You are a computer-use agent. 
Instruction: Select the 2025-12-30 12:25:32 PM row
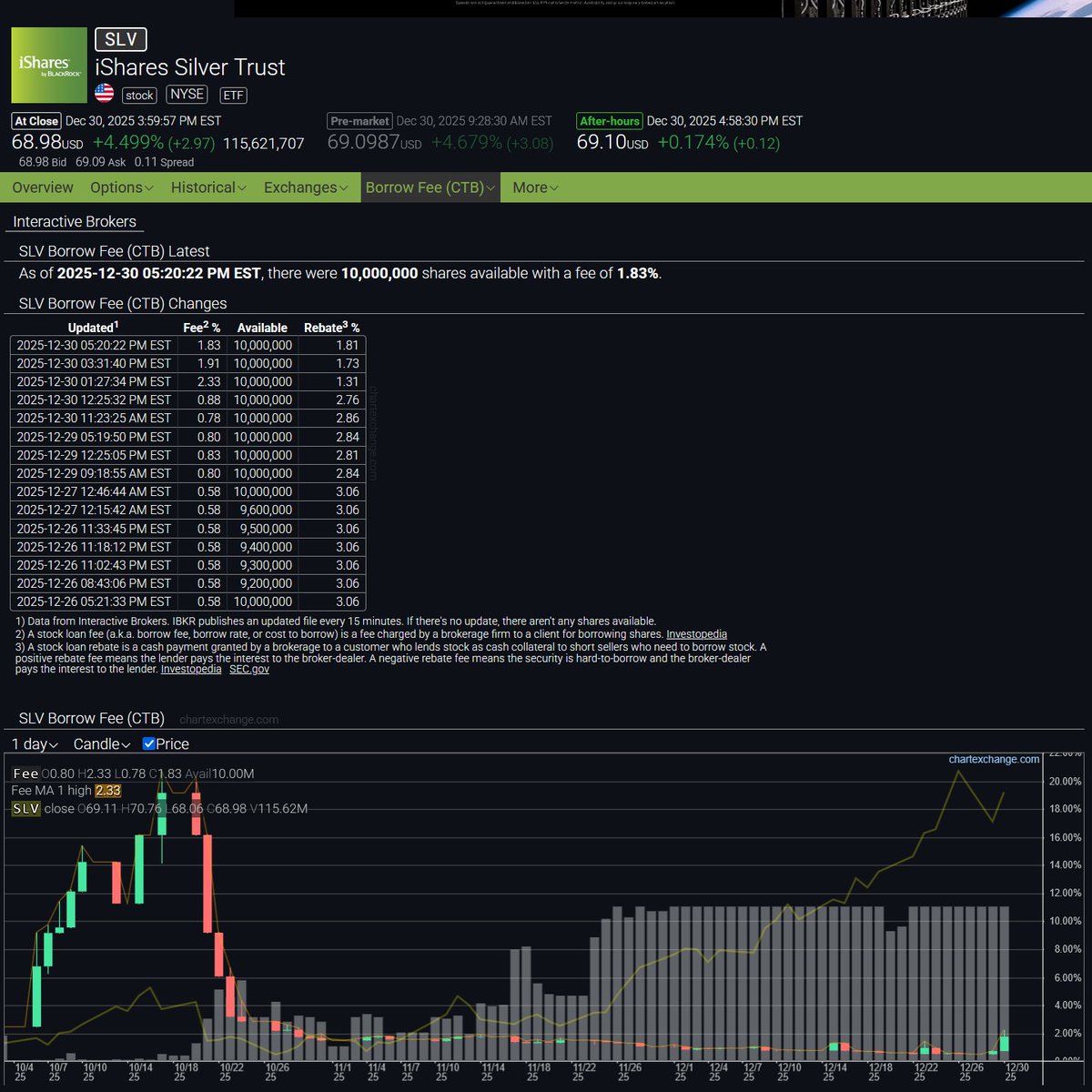coord(187,399)
